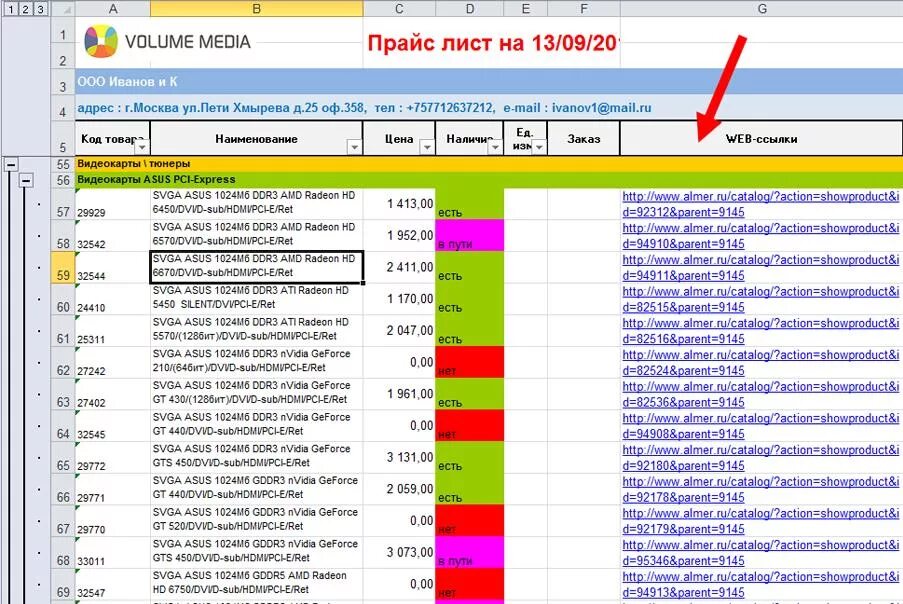Select the Radeon HD 6670 name cell
903x604 pixels.
(257, 267)
